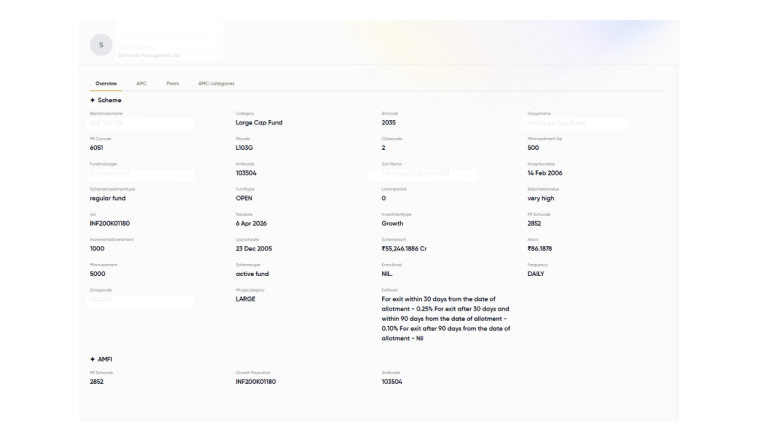Select the Schemetype value "active fund"
768x432 pixels.
(x=252, y=274)
